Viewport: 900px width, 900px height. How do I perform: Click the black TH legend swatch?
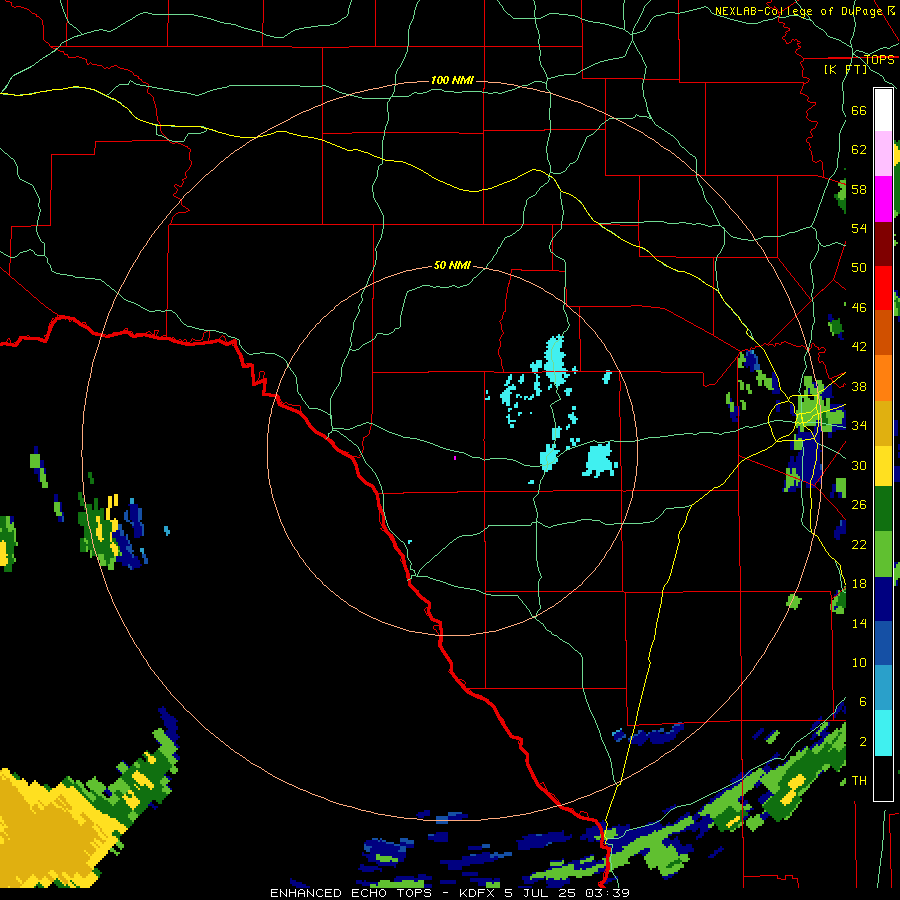tap(883, 778)
